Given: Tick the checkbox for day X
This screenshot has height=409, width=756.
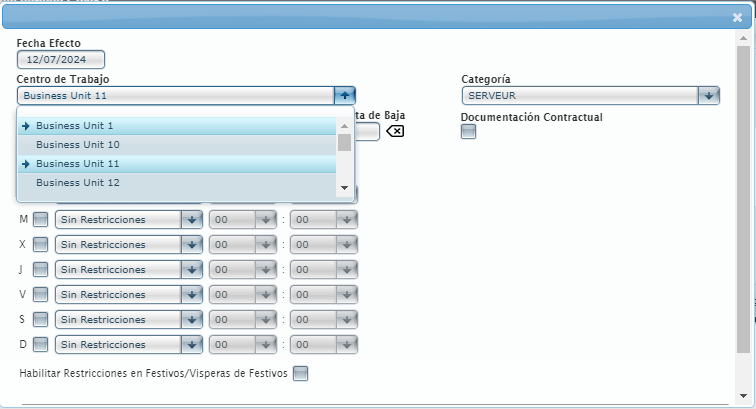Looking at the screenshot, I should (40, 244).
